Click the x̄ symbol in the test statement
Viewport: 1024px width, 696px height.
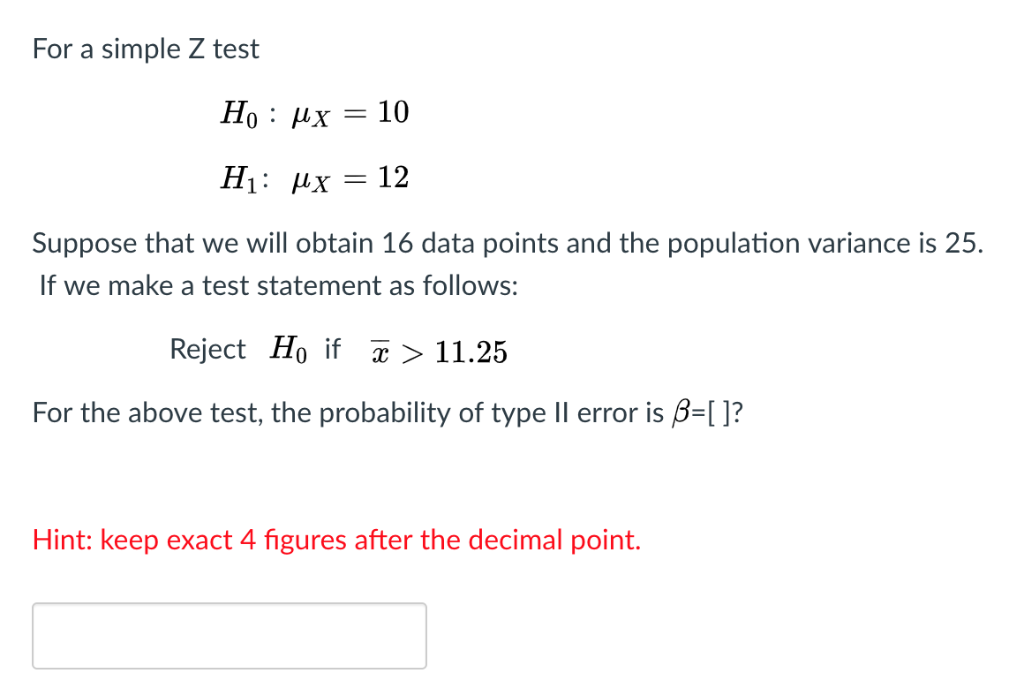(x=380, y=351)
